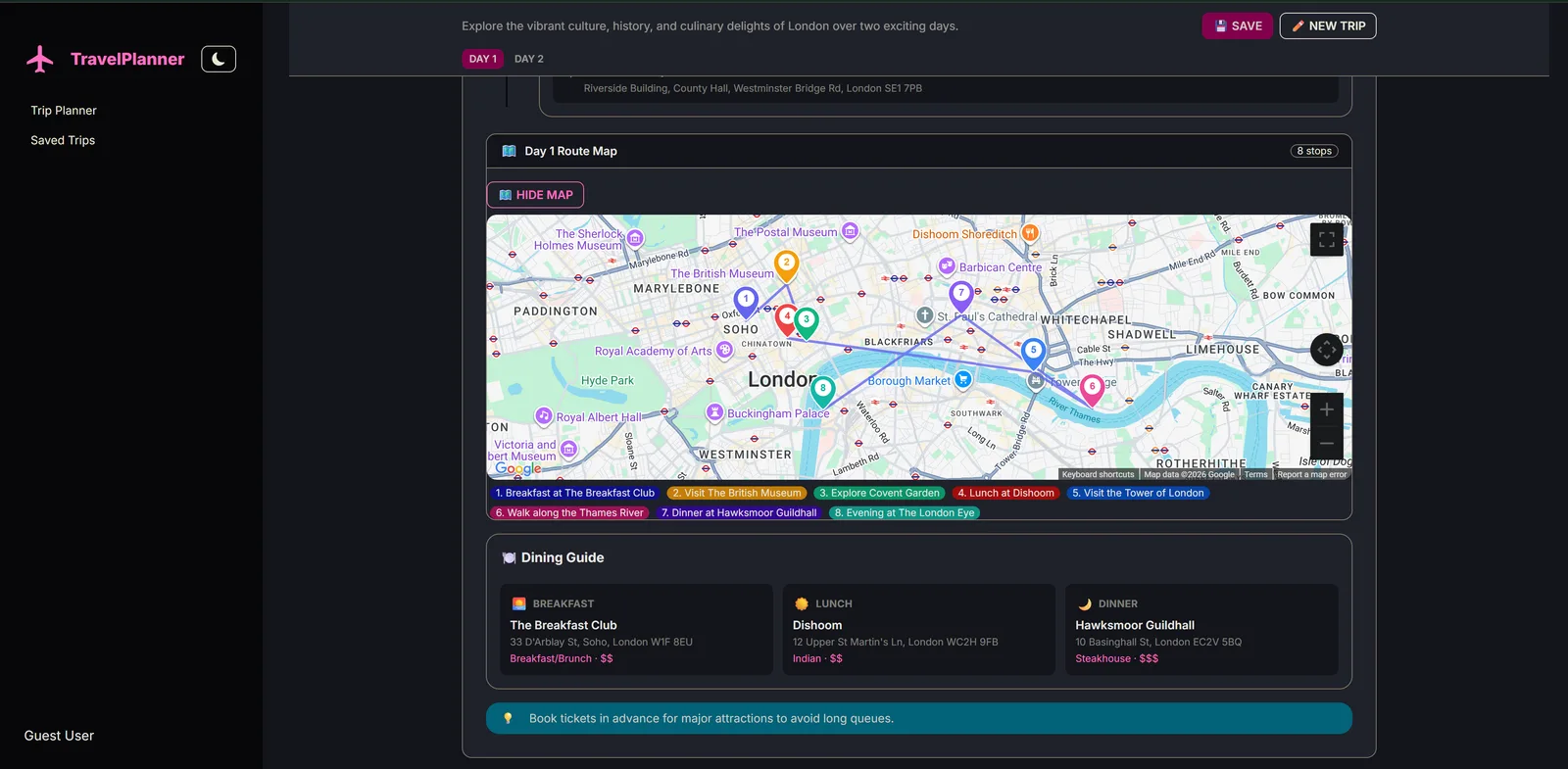Image resolution: width=1568 pixels, height=769 pixels.
Task: Zoom in on the map
Action: click(x=1326, y=409)
